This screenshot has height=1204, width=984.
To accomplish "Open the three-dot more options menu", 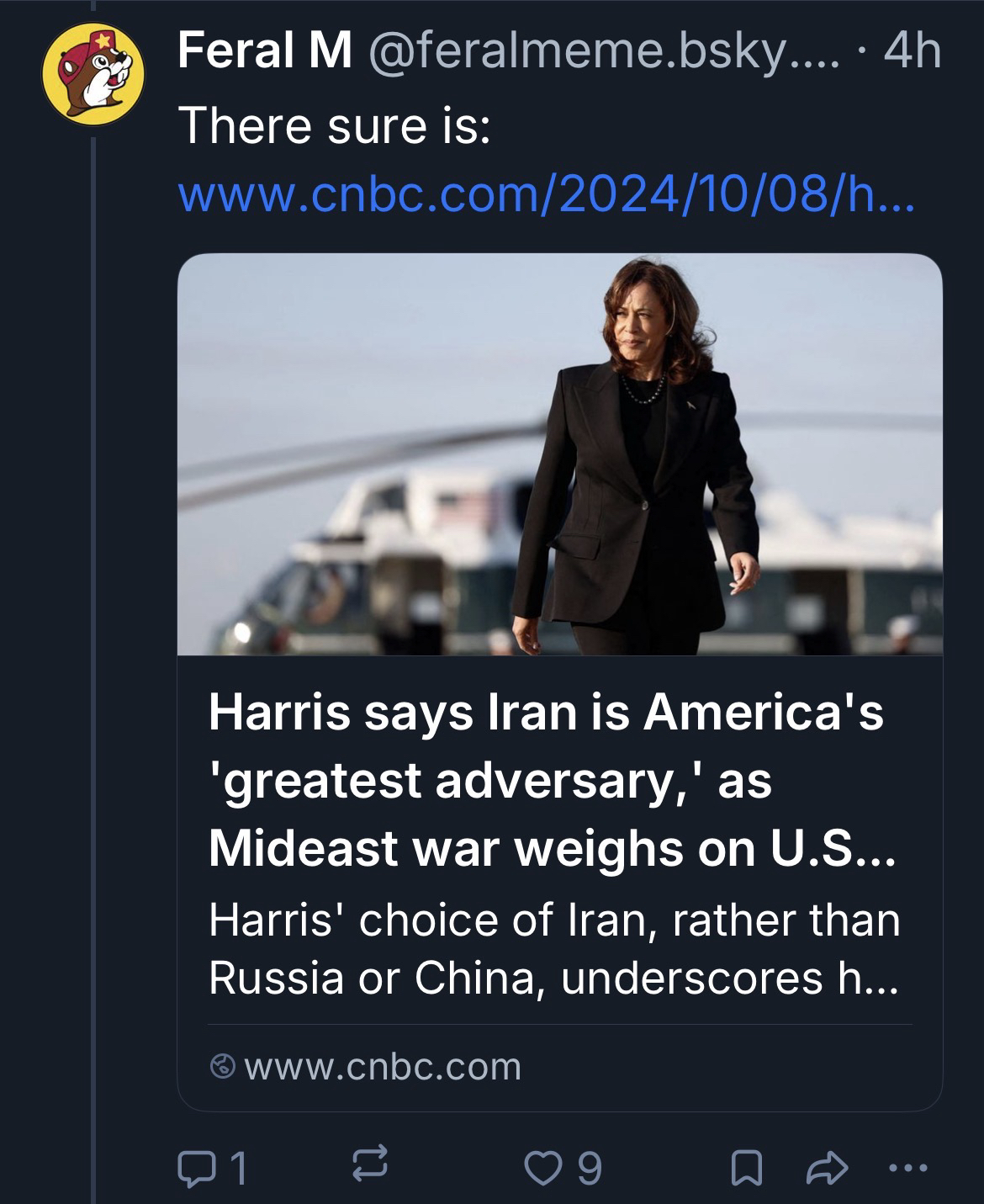I will pyautogui.click(x=910, y=1167).
